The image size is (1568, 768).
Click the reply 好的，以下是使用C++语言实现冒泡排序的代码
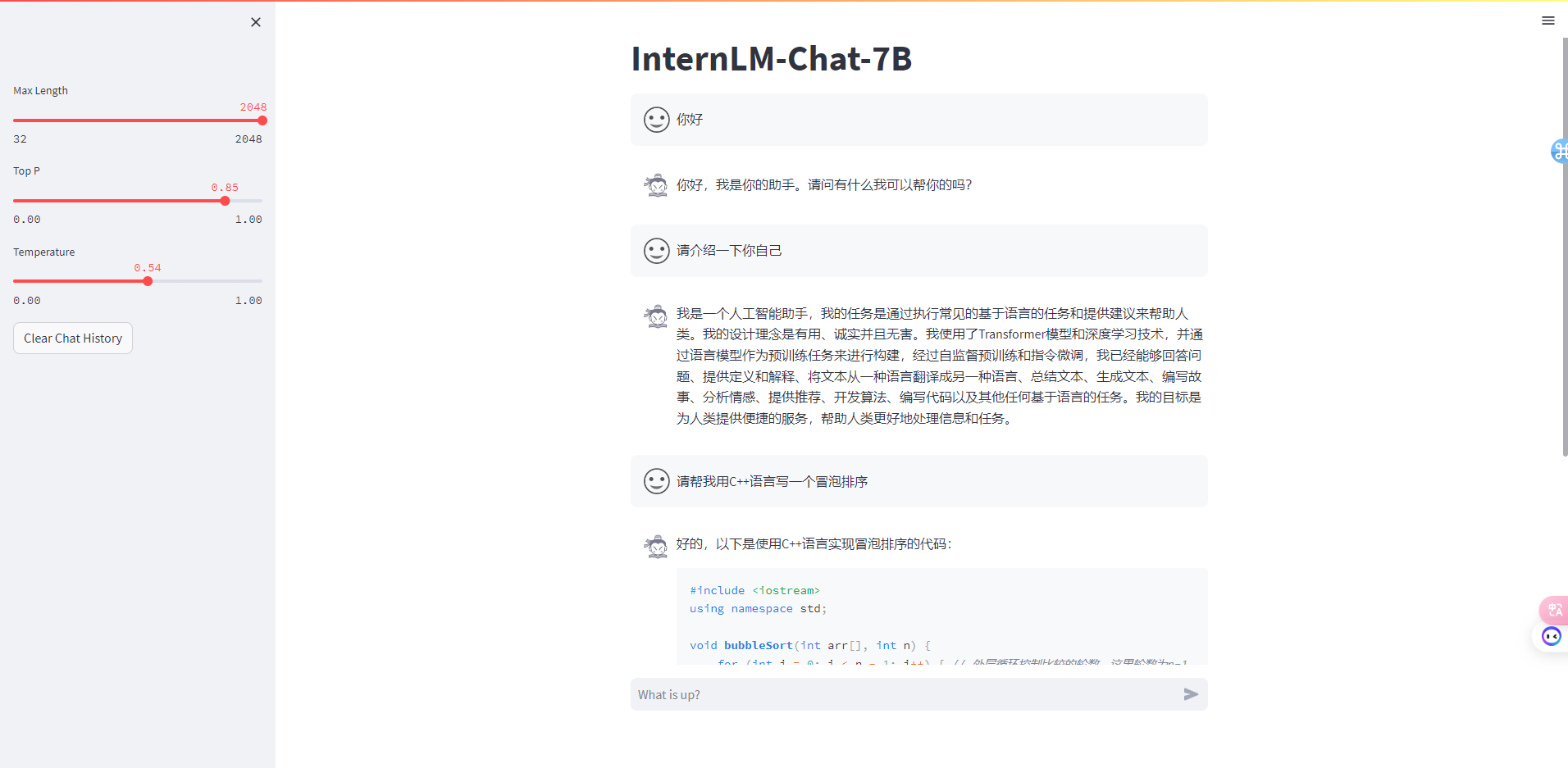click(814, 544)
